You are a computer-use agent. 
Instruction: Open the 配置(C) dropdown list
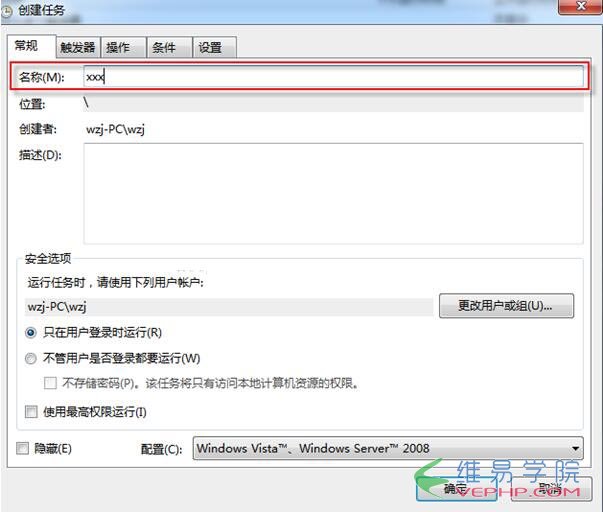pos(388,448)
